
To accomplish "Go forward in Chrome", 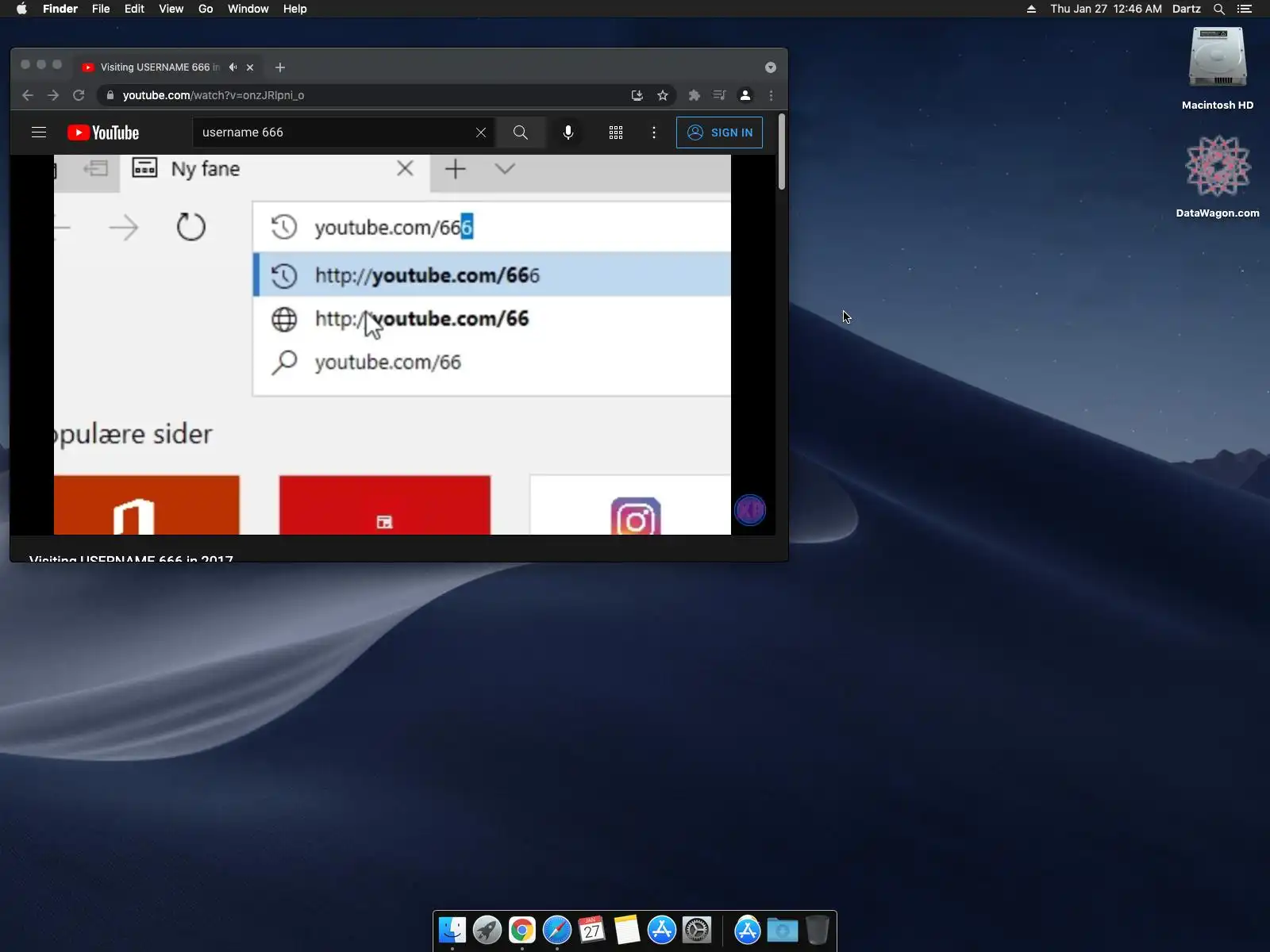I will point(53,95).
